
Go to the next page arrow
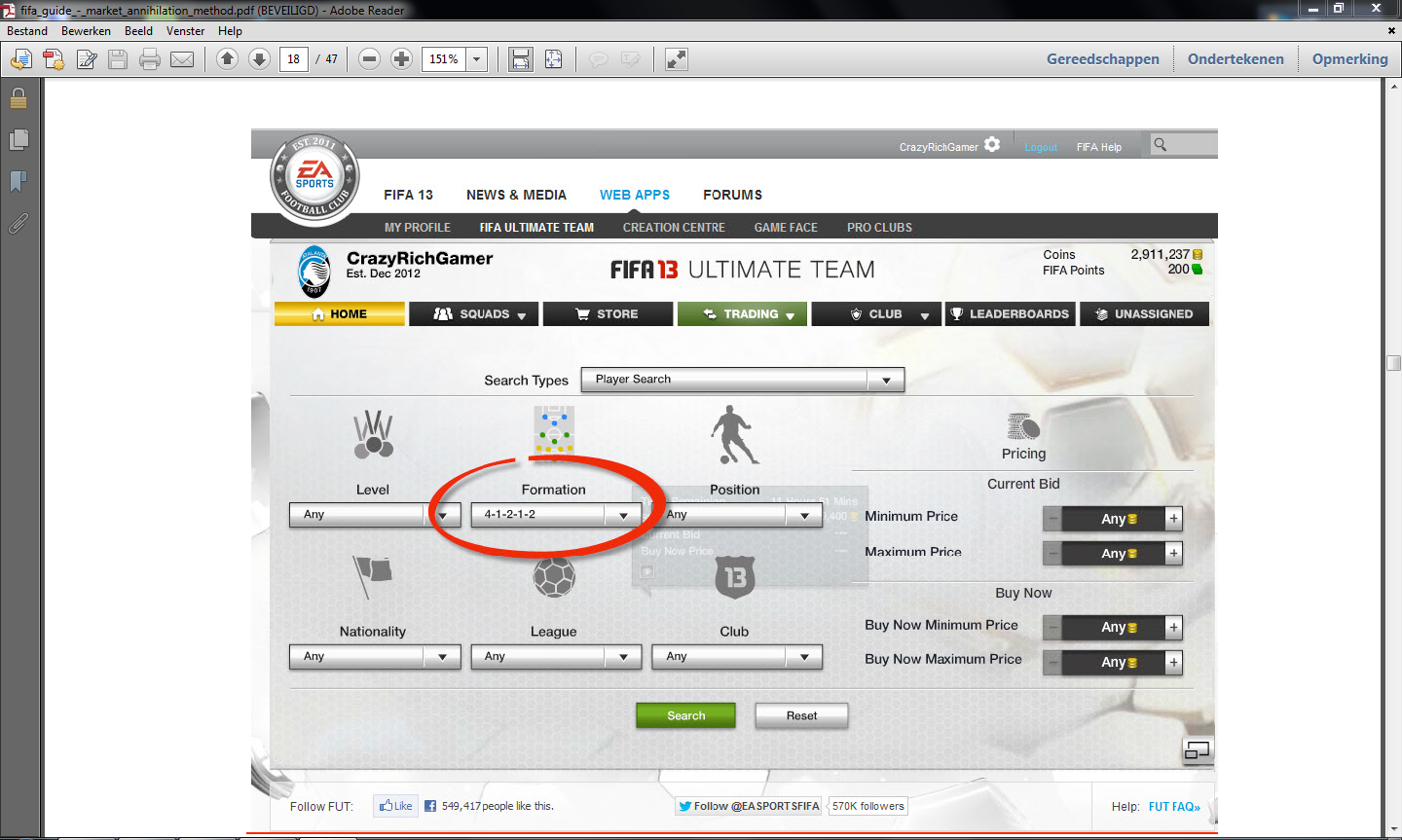(x=259, y=59)
